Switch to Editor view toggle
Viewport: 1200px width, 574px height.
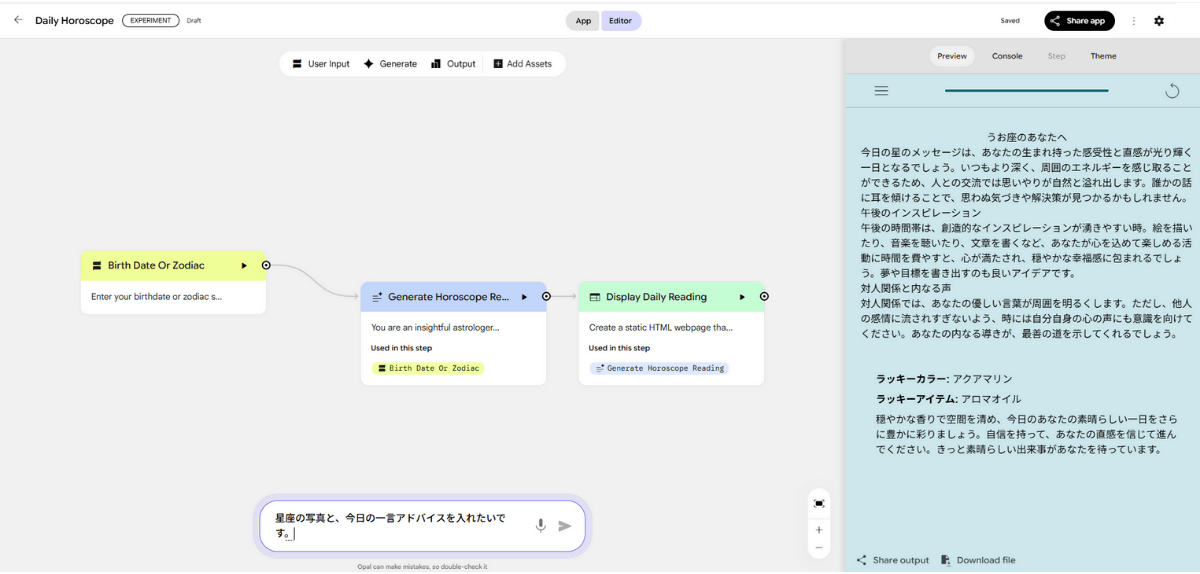tap(621, 21)
